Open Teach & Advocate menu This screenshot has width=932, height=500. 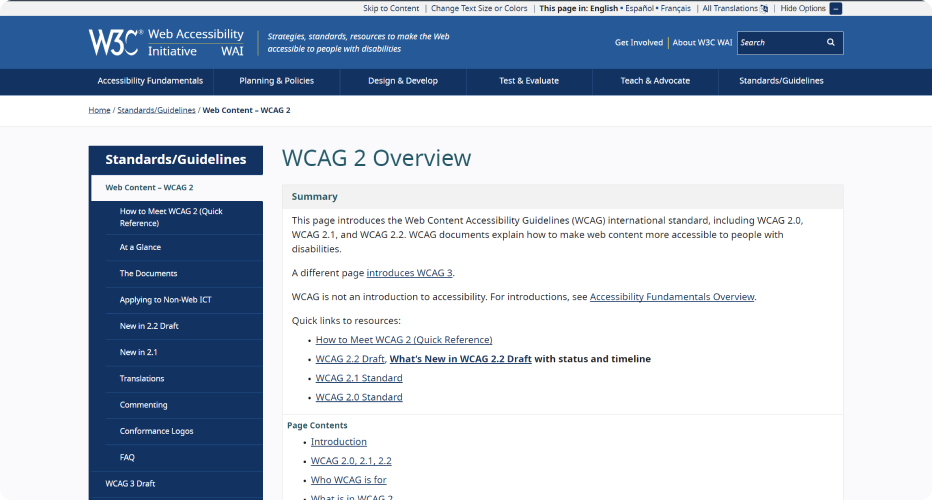pos(655,81)
